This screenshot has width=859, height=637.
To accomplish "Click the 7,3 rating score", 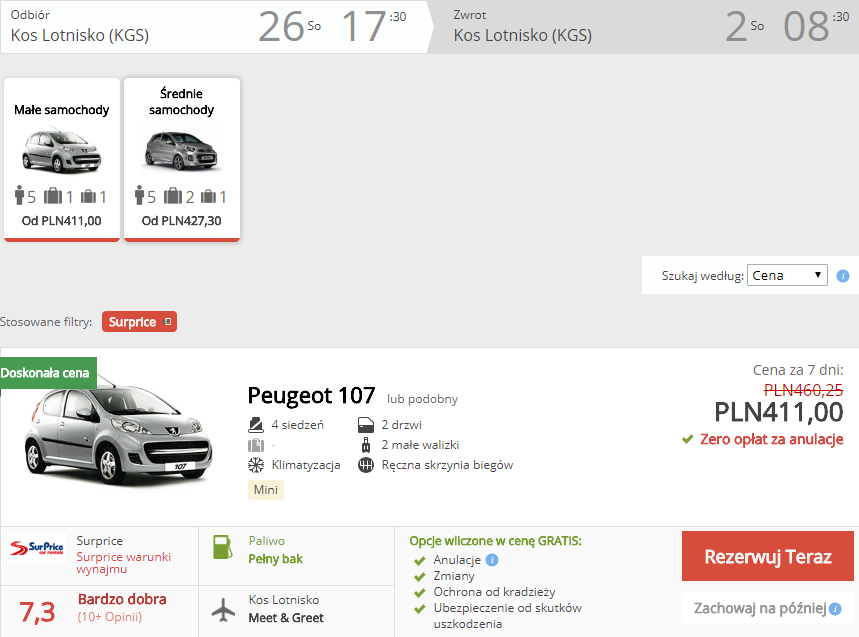I will pos(37,612).
